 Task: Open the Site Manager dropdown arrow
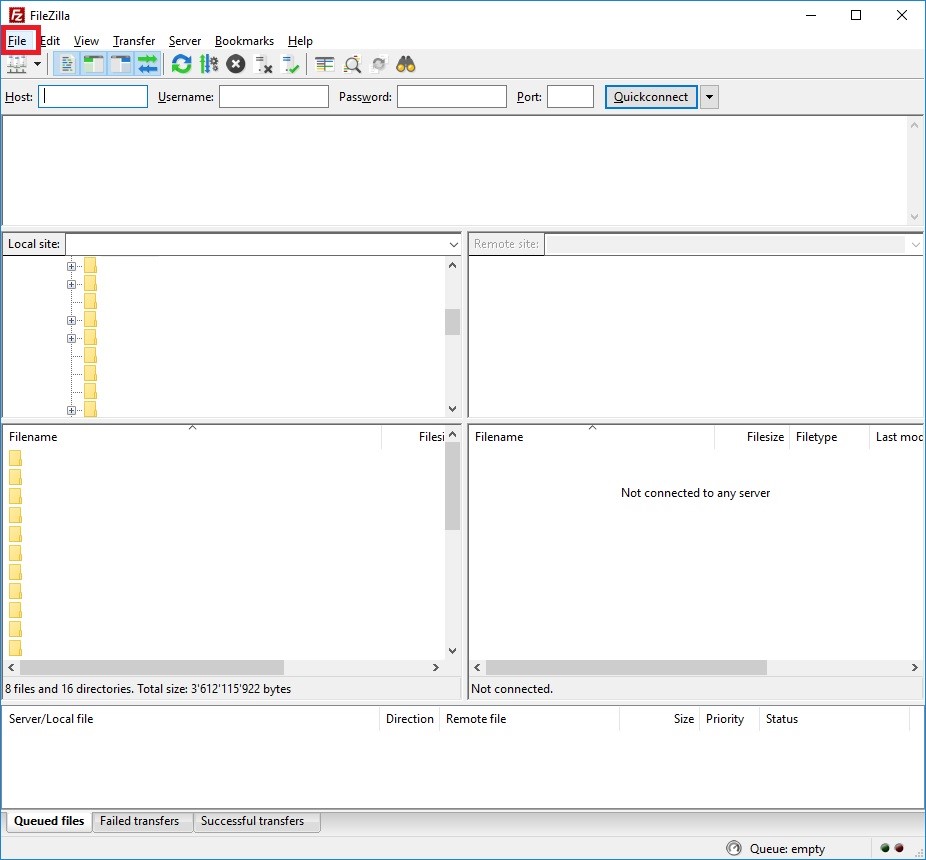point(37,64)
